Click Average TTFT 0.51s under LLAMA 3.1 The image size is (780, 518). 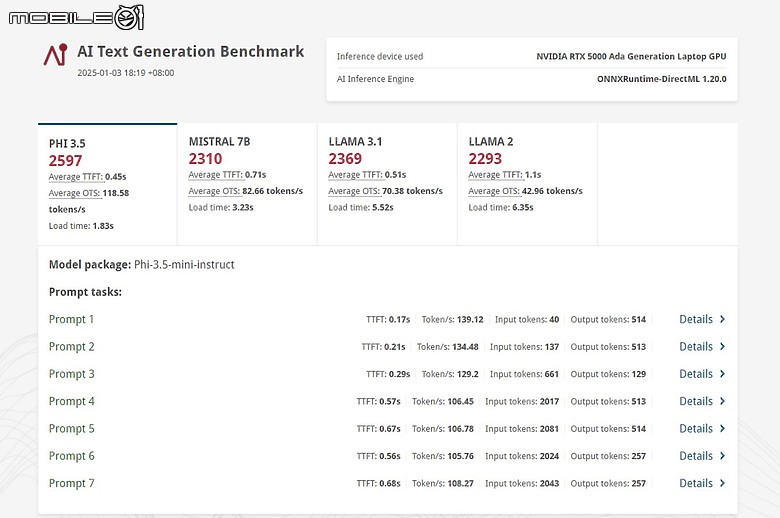pos(367,175)
